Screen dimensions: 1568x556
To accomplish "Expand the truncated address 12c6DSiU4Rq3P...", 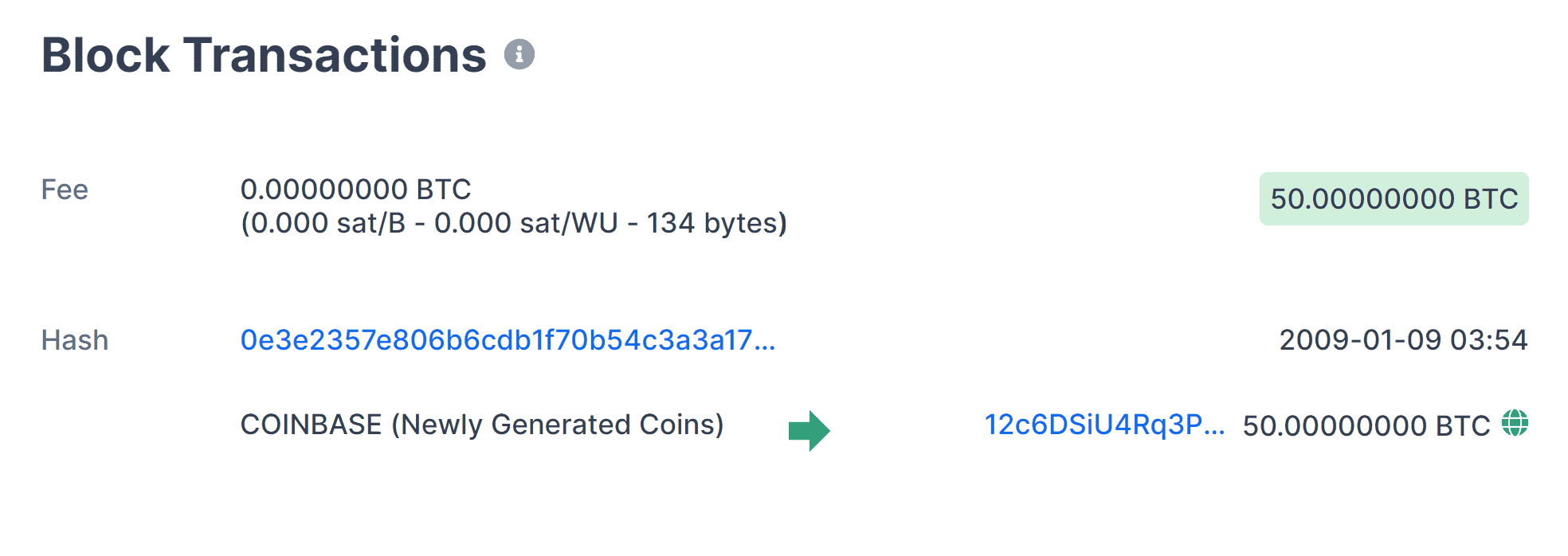I will pos(1104,425).
